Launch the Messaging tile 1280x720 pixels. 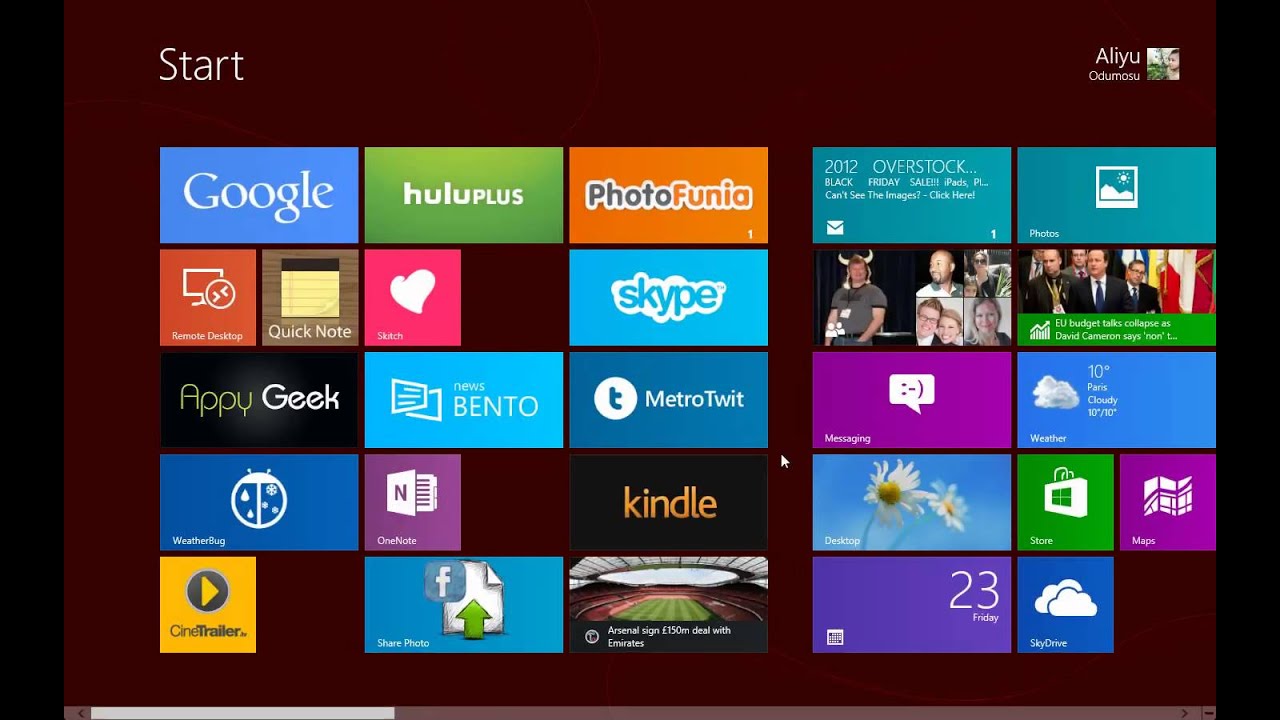tap(912, 400)
